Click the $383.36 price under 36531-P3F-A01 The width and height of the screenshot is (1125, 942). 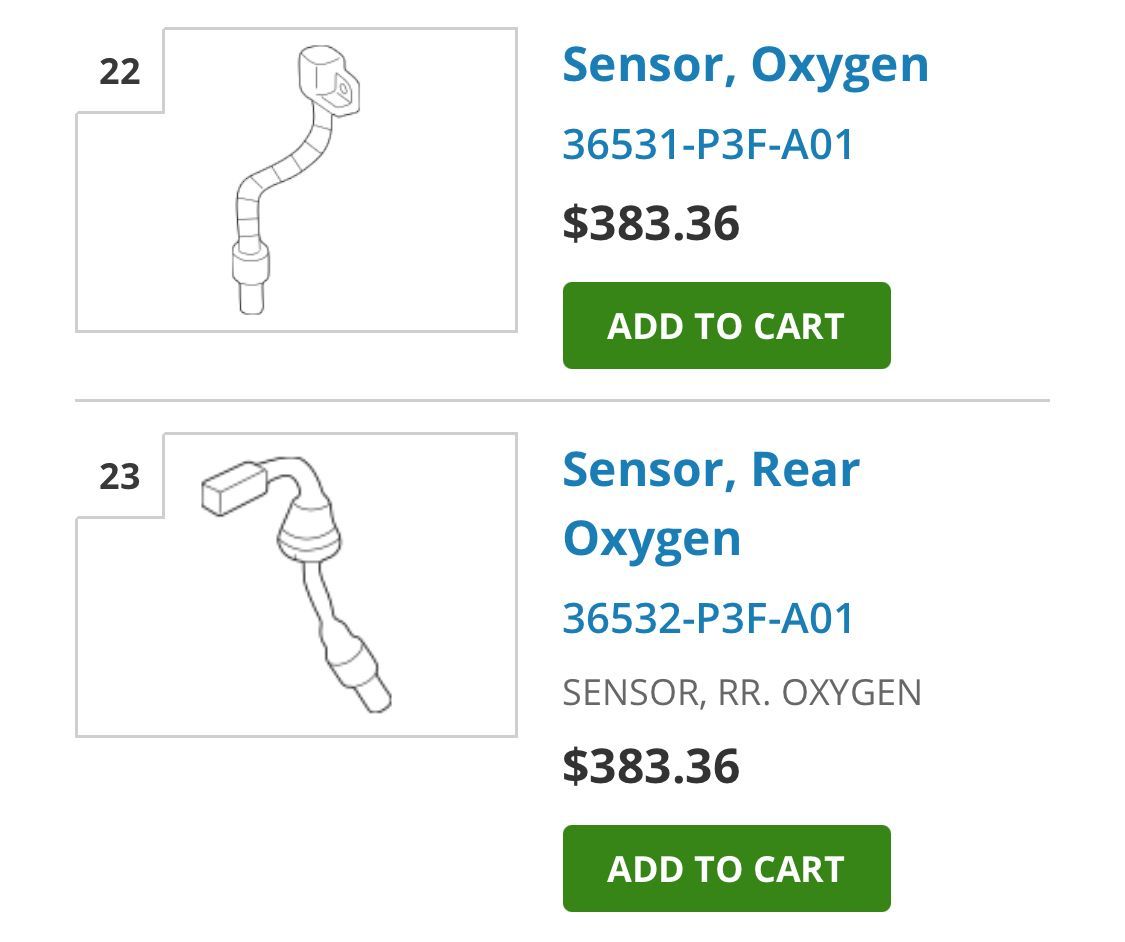tap(651, 223)
